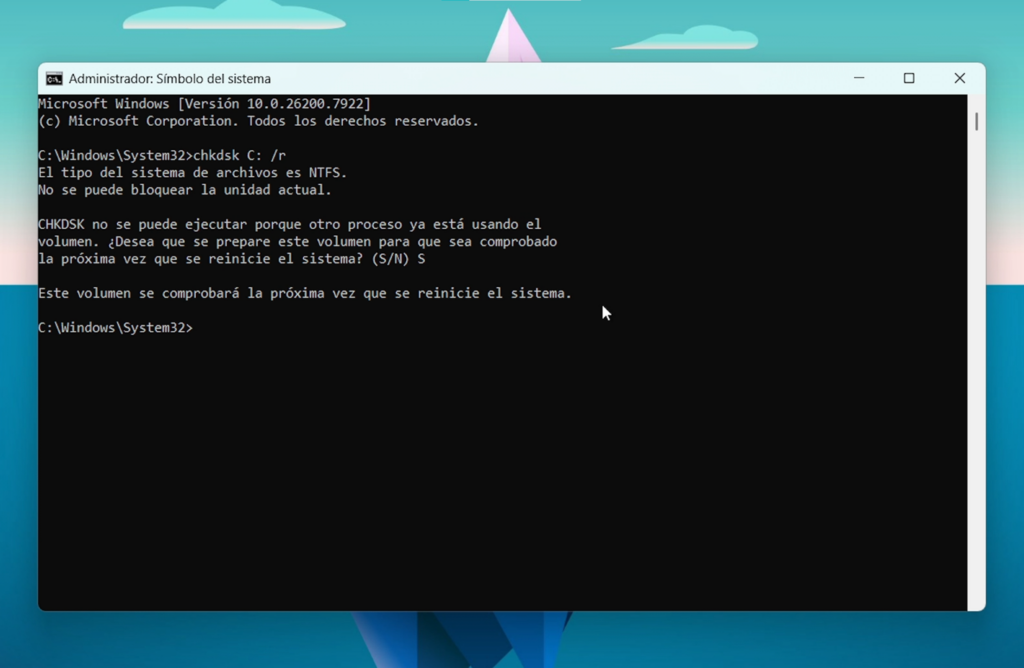Click the desktop wallpaper below the window
Screen dimensions: 1024x668
click(512, 645)
